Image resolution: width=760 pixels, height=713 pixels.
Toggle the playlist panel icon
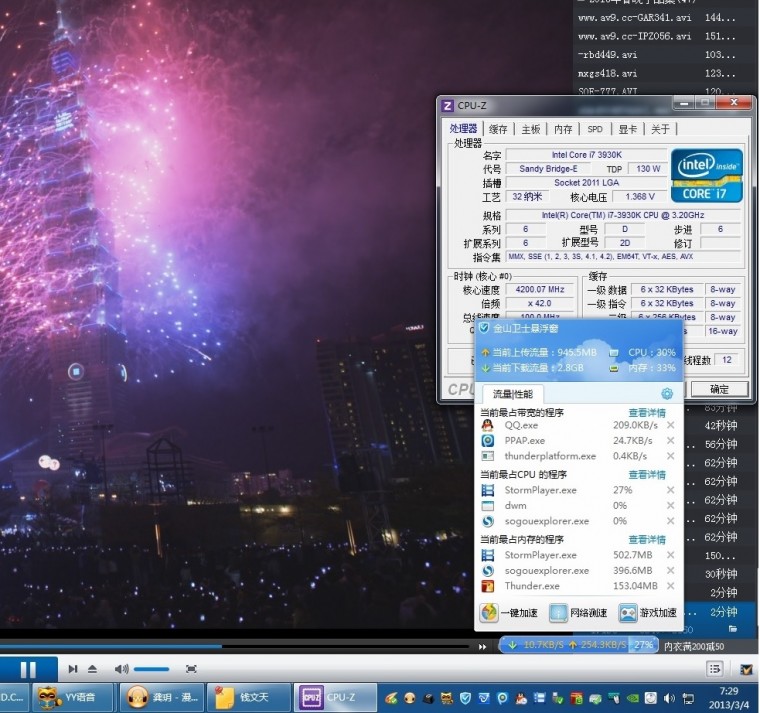click(715, 669)
